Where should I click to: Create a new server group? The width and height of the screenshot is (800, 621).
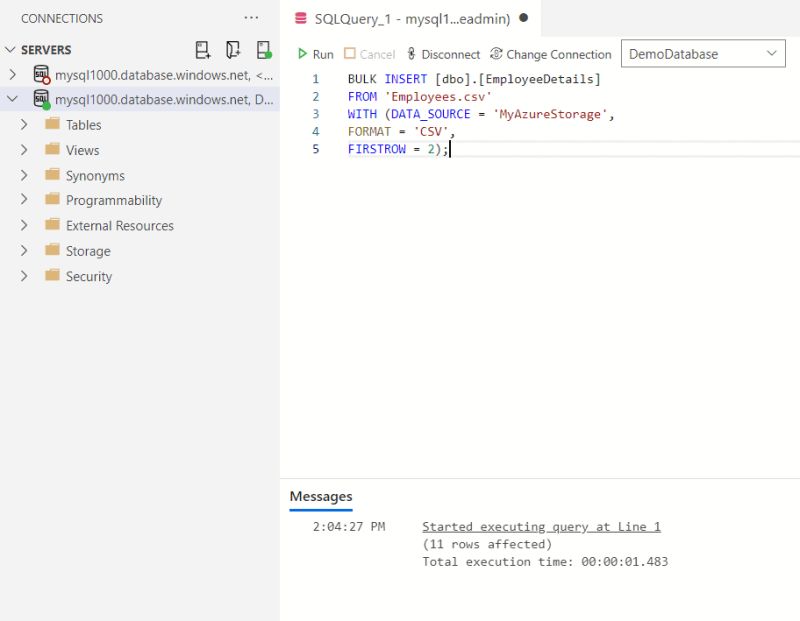231,49
